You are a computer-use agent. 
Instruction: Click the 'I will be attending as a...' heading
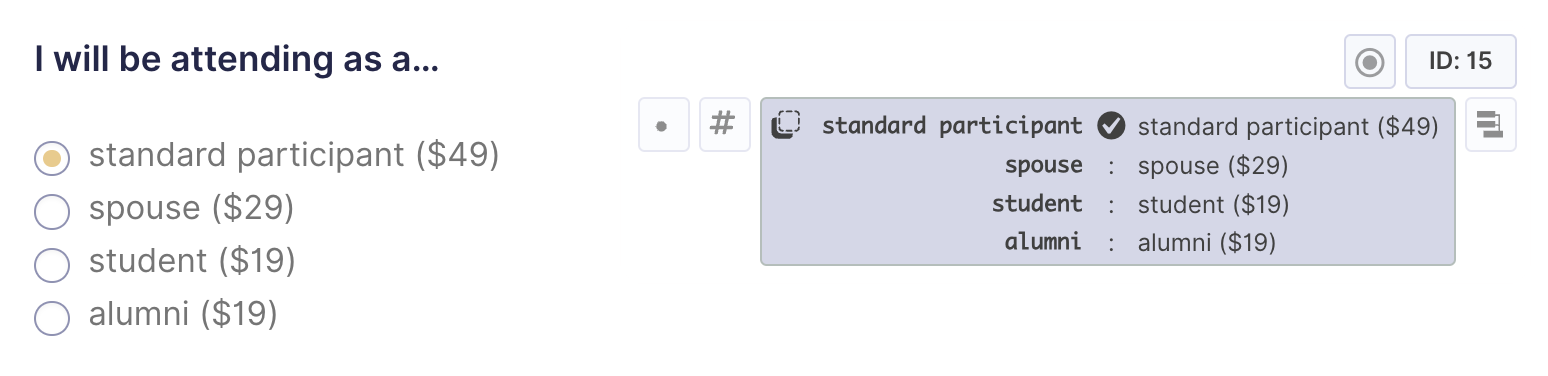[x=236, y=61]
